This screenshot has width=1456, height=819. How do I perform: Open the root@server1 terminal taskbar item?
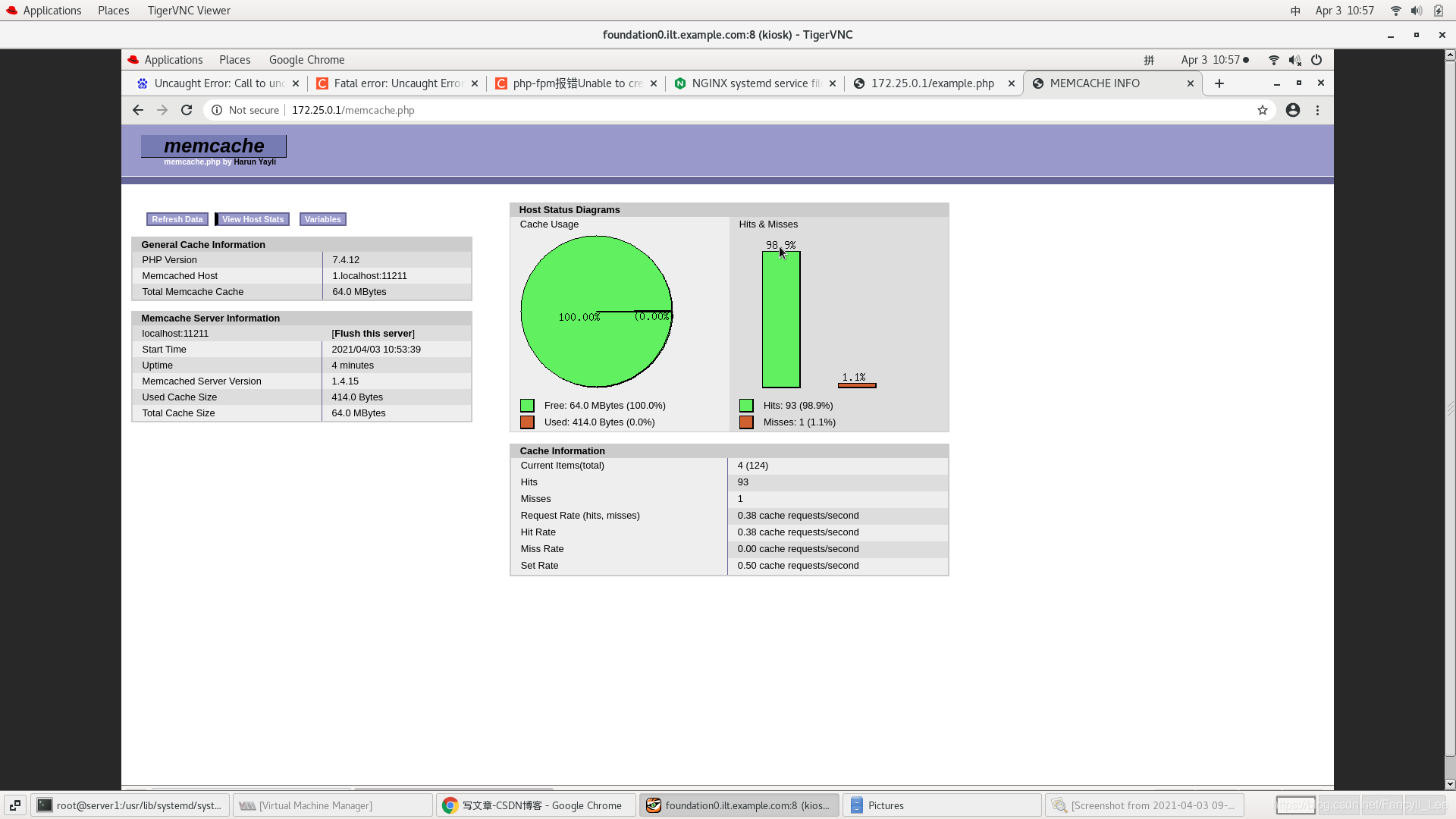click(x=130, y=805)
